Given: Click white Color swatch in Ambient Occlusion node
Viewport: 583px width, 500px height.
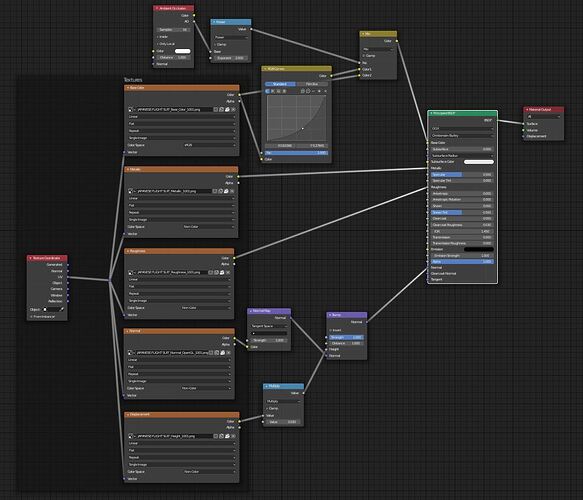Looking at the screenshot, I should click(183, 51).
